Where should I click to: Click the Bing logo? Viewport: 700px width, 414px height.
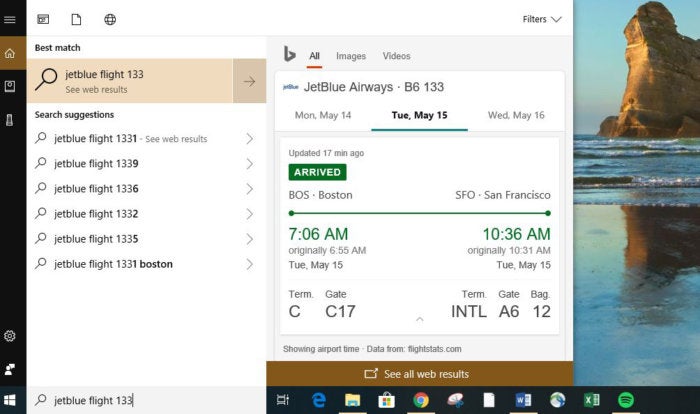point(289,54)
